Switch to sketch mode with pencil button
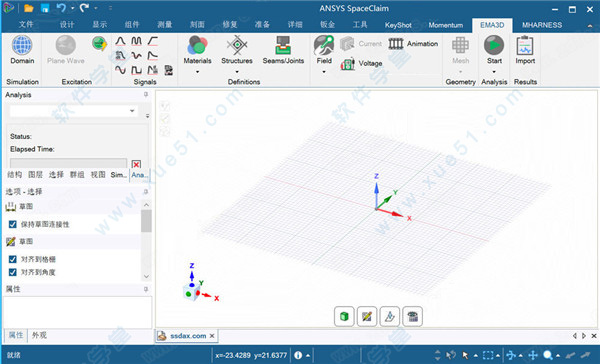This screenshot has height=364, width=600. (x=367, y=317)
